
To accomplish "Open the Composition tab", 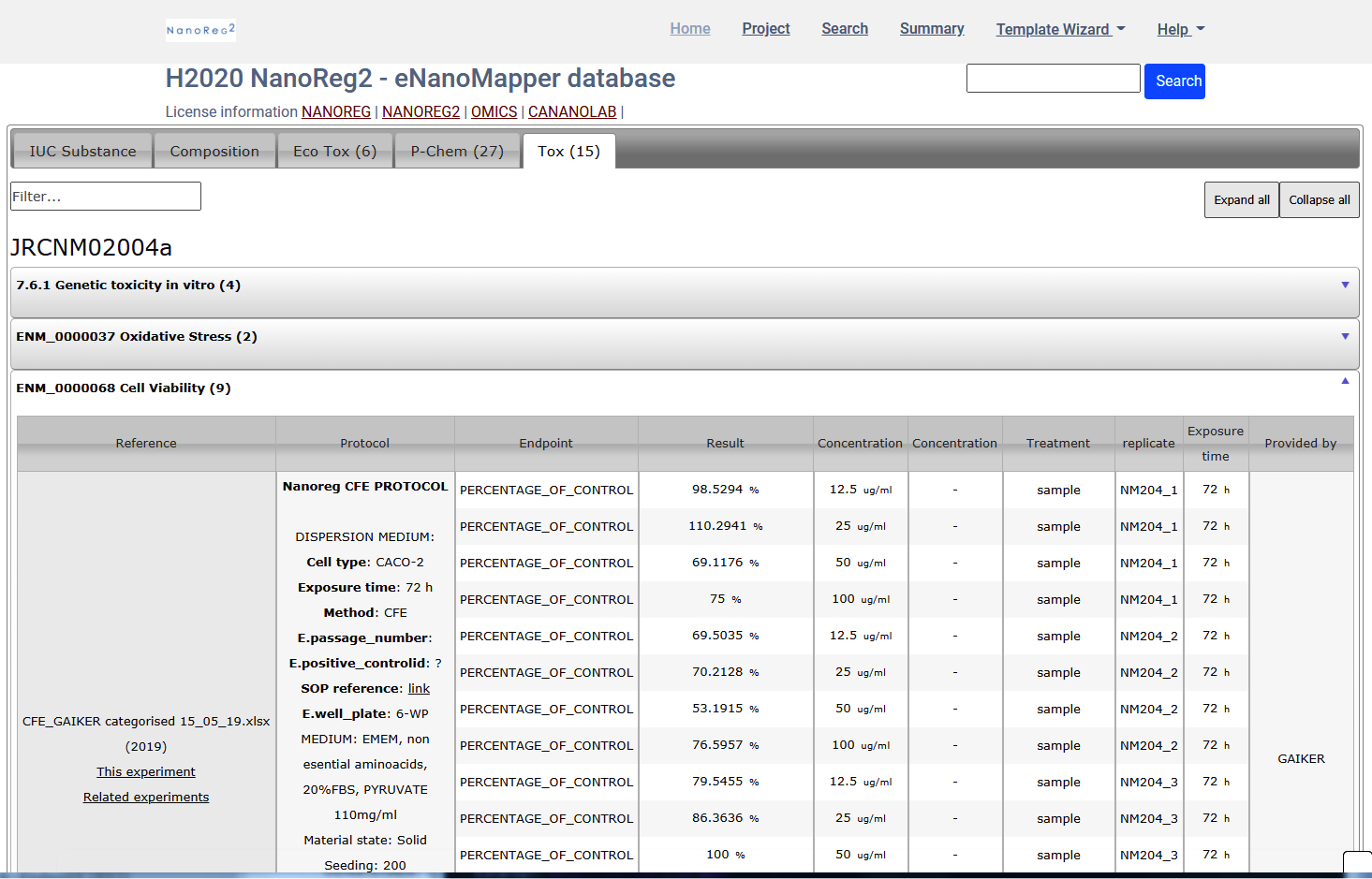I will point(214,151).
